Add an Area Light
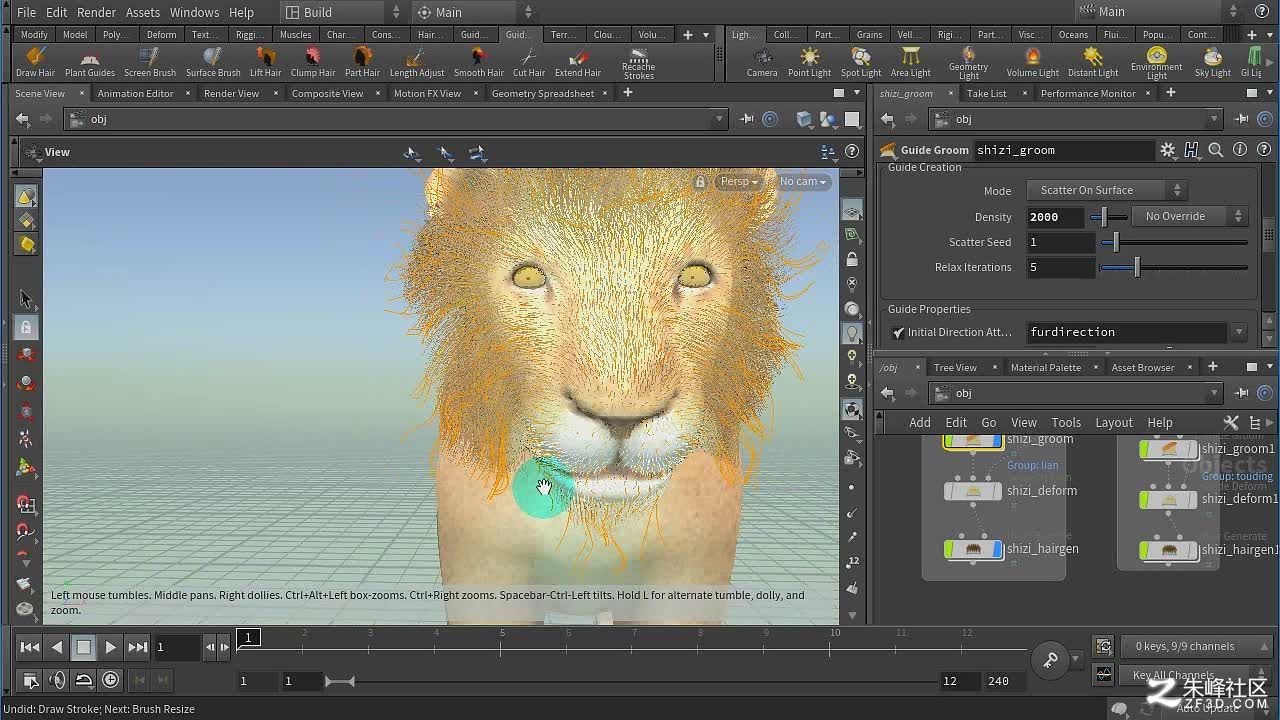The width and height of the screenshot is (1280, 720). click(x=910, y=62)
